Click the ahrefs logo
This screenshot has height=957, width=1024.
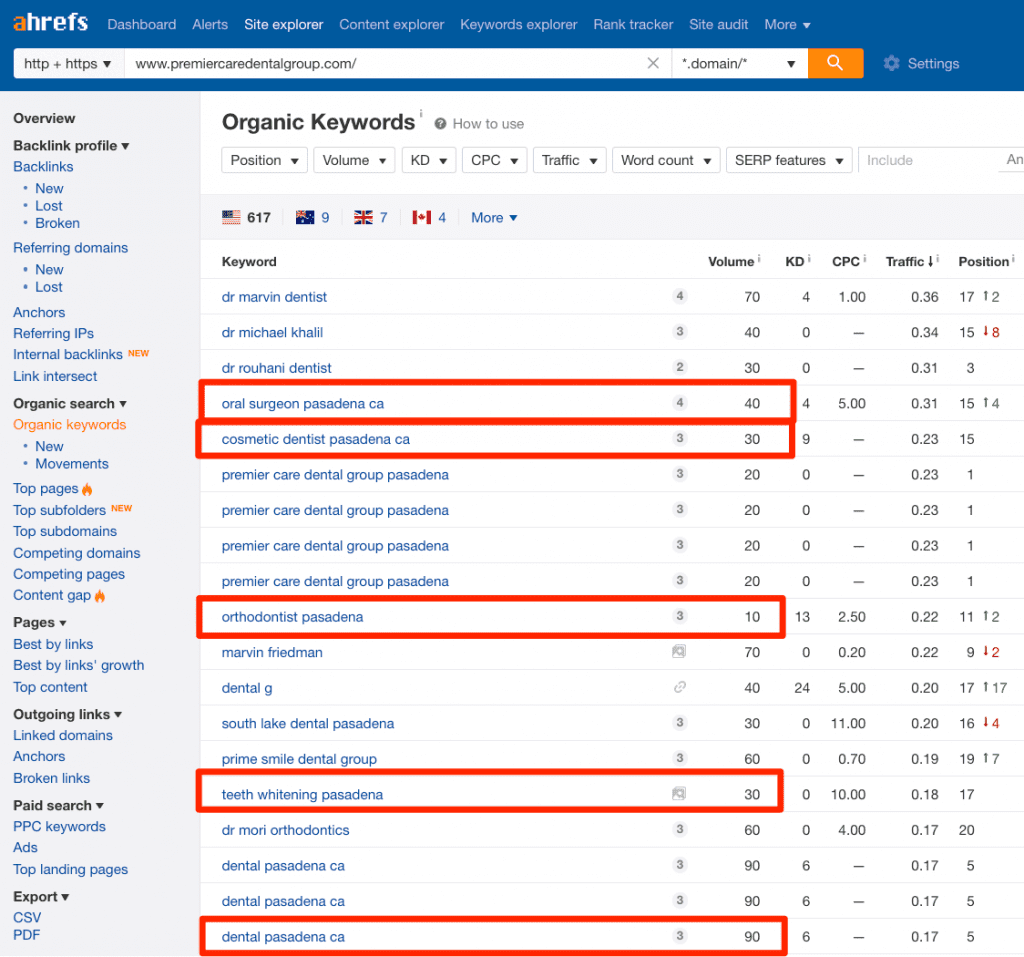tap(50, 23)
